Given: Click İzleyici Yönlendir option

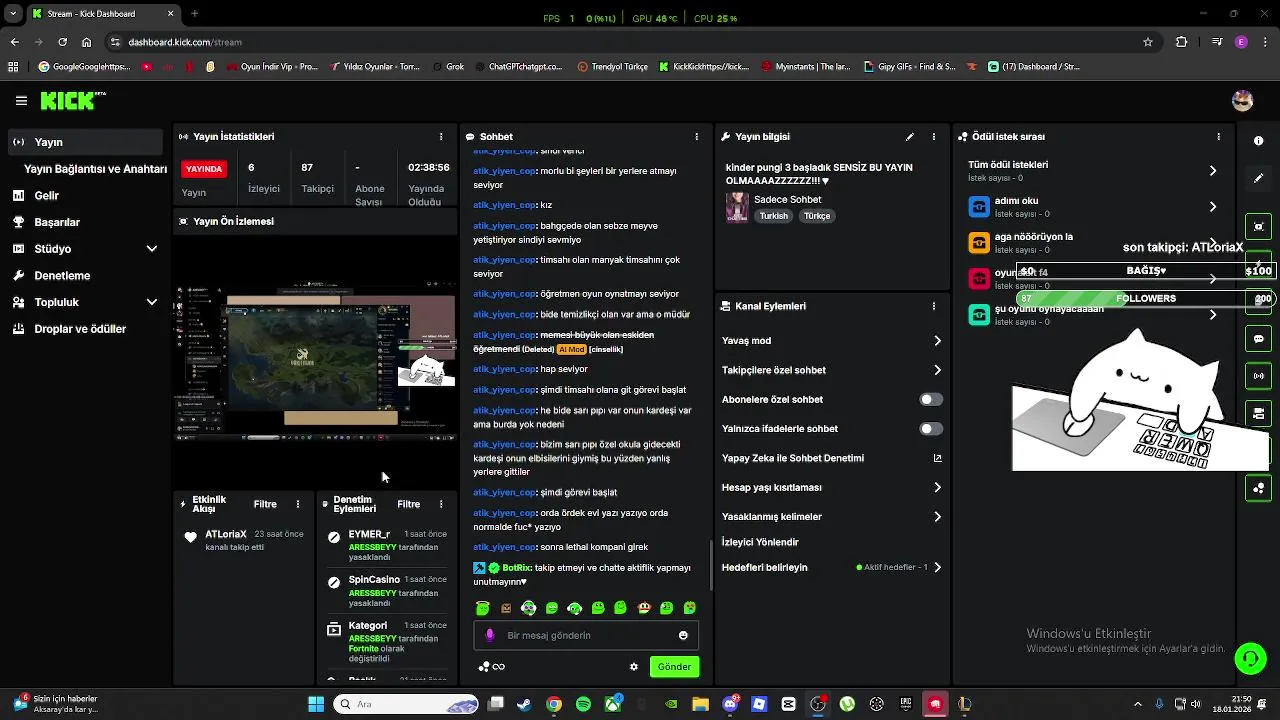Looking at the screenshot, I should click(760, 542).
